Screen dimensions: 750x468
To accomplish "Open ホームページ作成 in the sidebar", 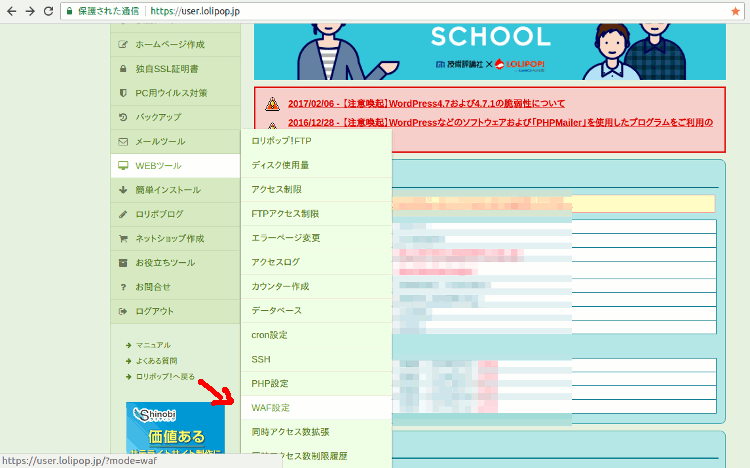I will [175, 45].
